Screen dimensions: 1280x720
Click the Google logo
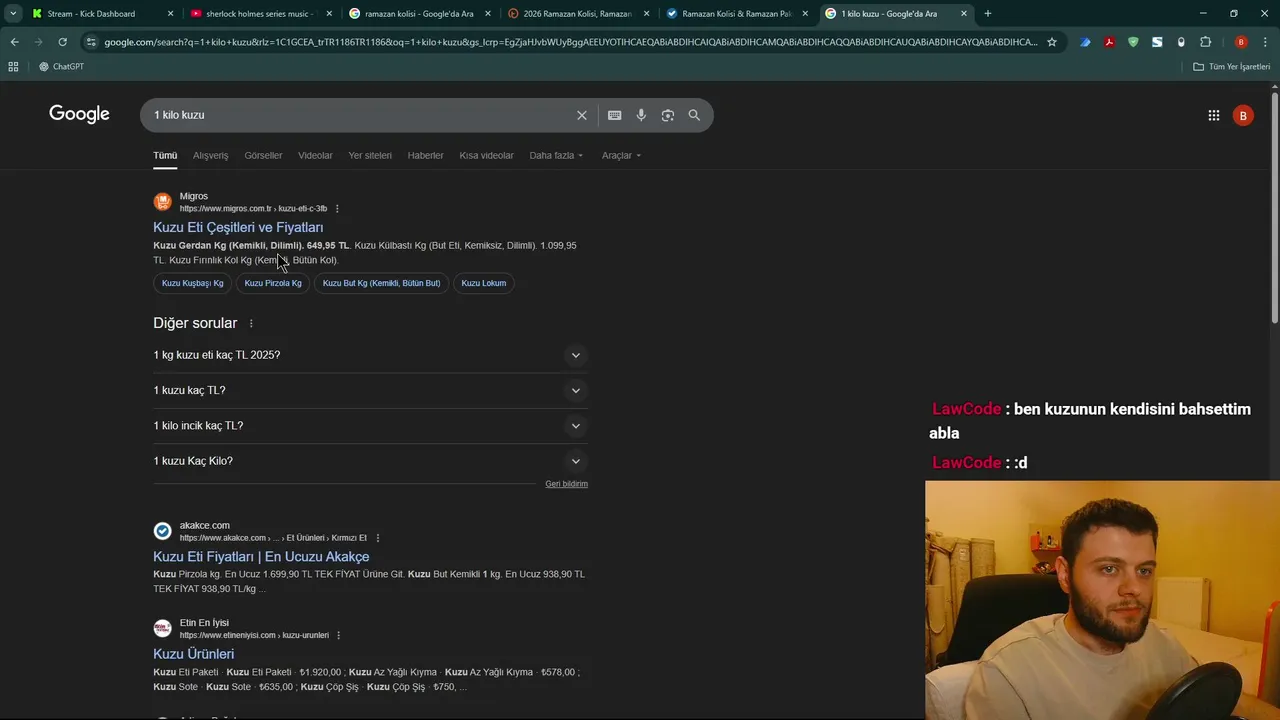coord(79,114)
